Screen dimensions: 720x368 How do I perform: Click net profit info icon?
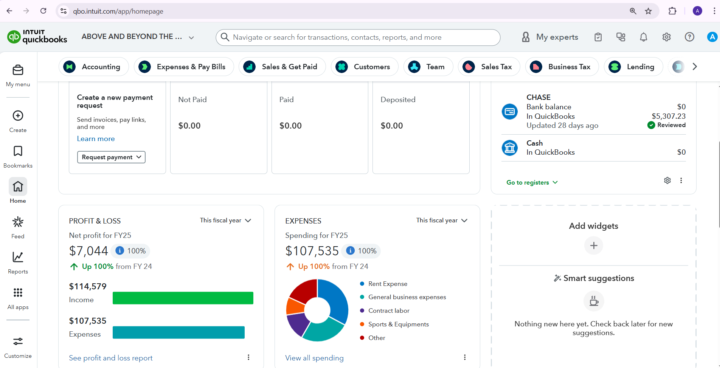pyautogui.click(x=120, y=251)
